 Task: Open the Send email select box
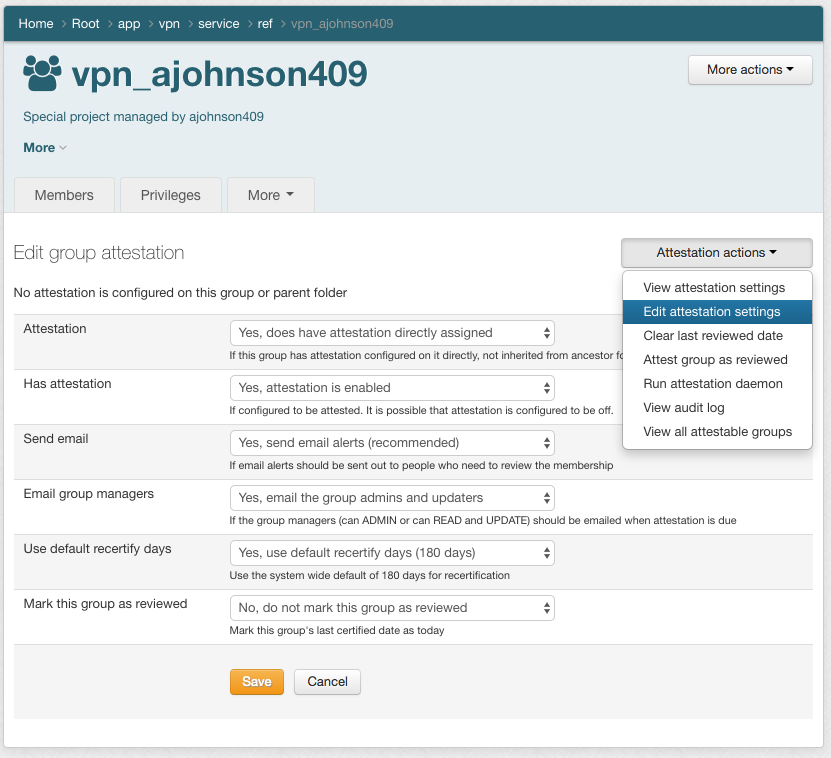coord(392,443)
